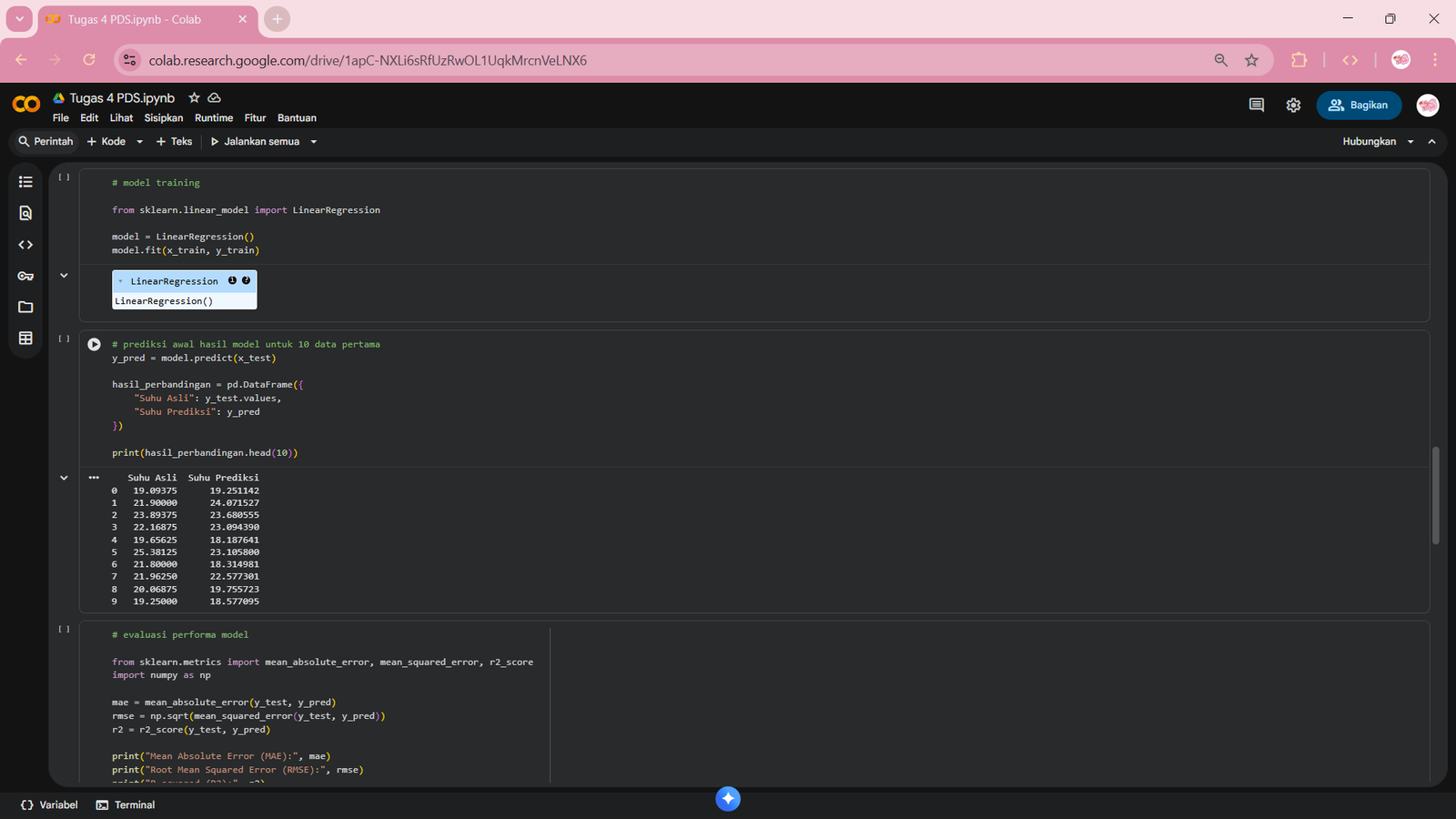Open the Terminal panel at bottom
Image resolution: width=1456 pixels, height=819 pixels.
(126, 805)
